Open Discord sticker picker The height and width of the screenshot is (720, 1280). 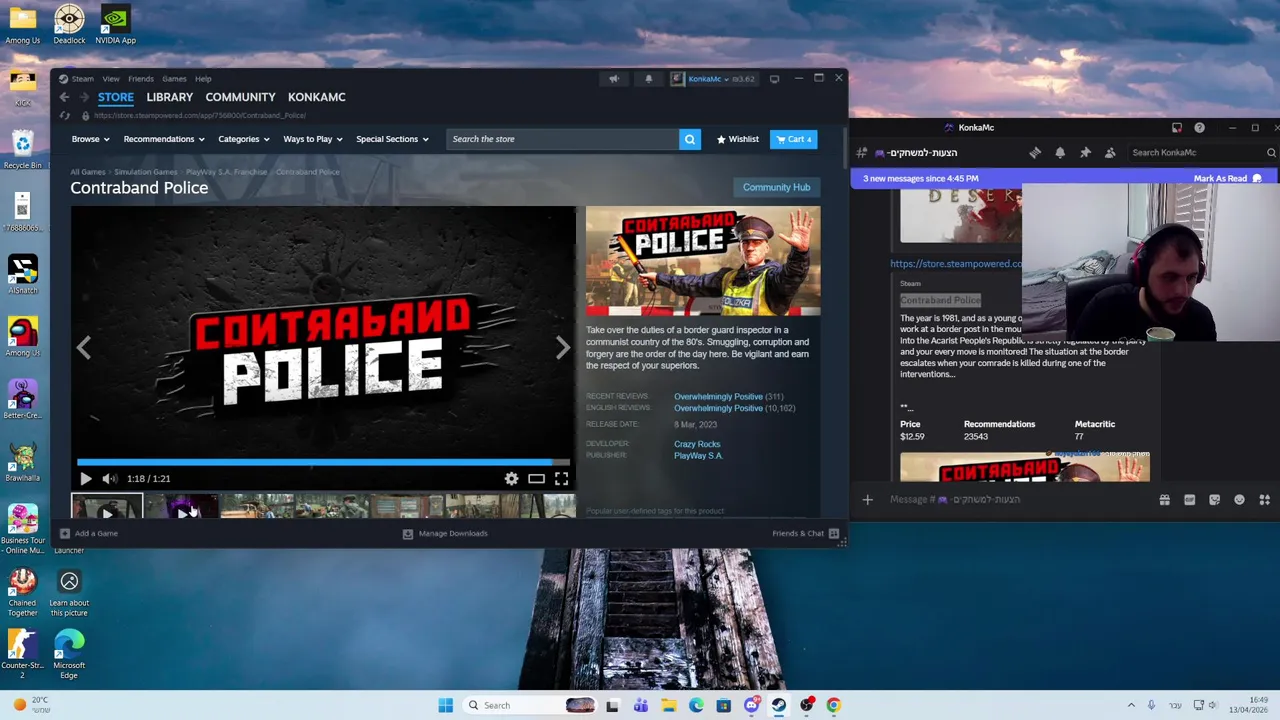(1214, 500)
